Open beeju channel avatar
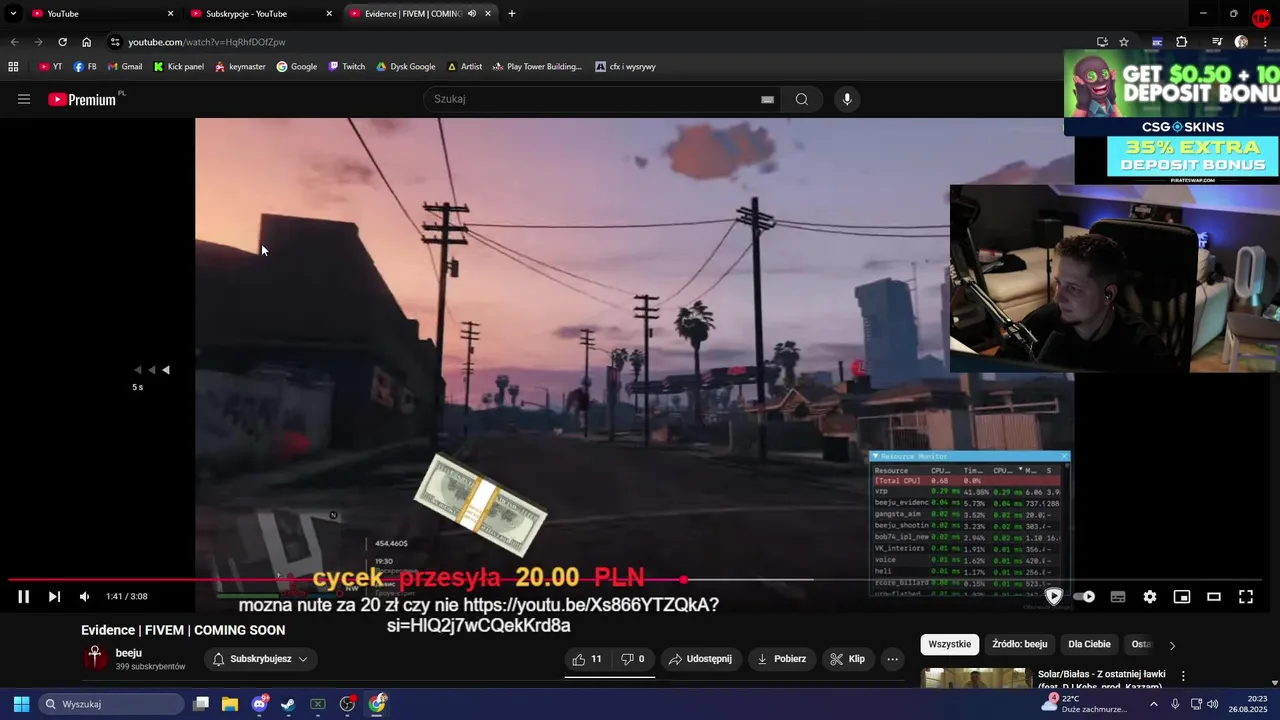This screenshot has width=1280, height=720. pos(95,658)
